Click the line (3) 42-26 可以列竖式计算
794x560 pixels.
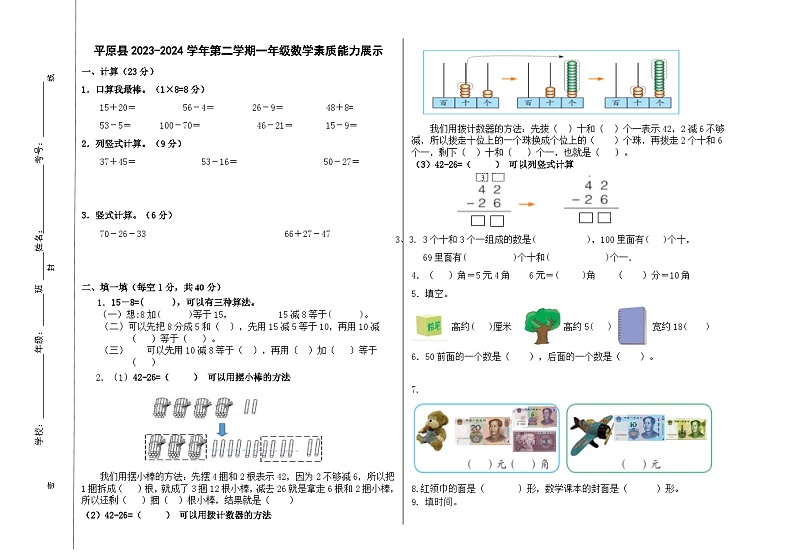pos(494,165)
